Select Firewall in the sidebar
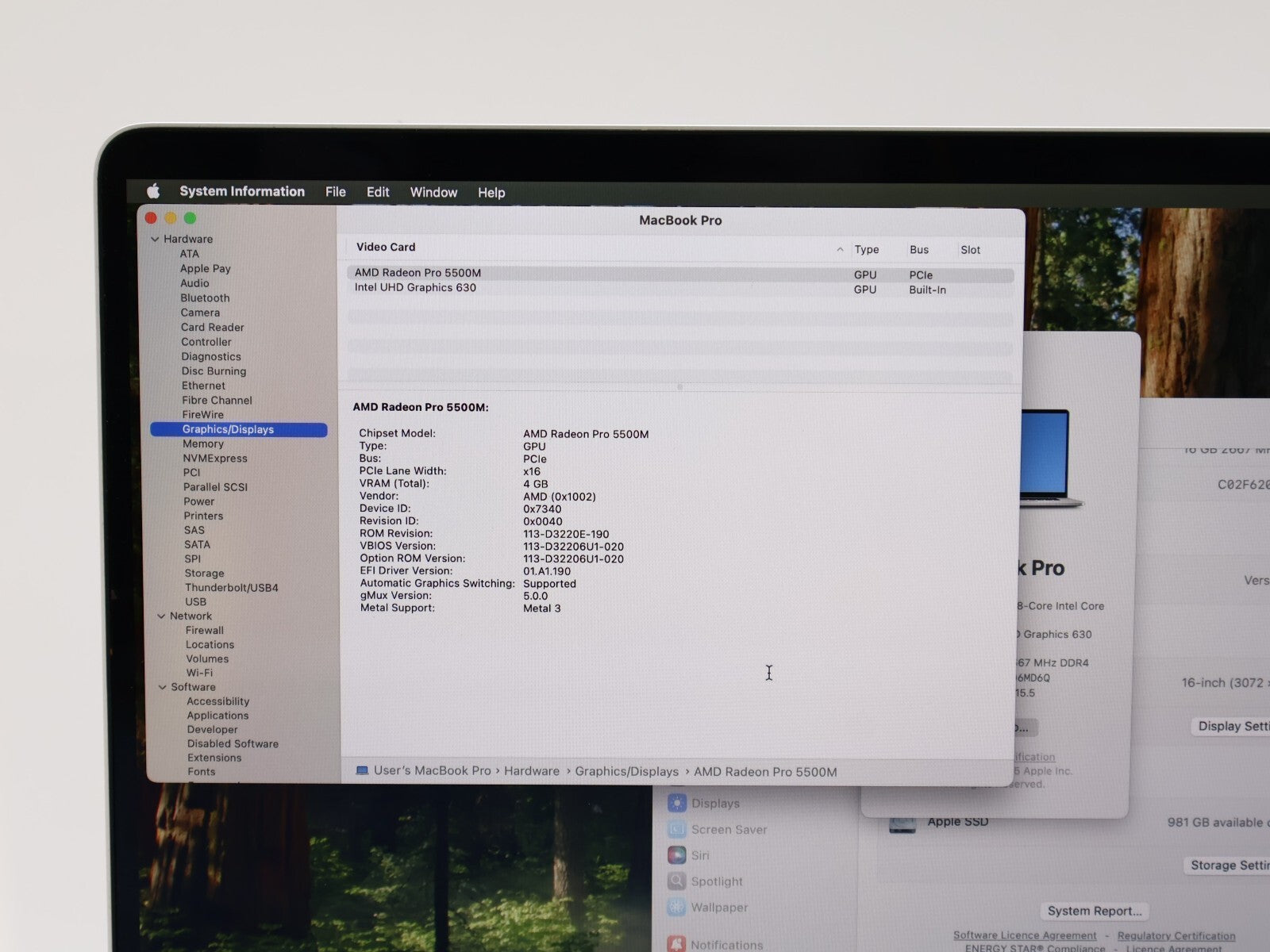1270x952 pixels. 205,631
